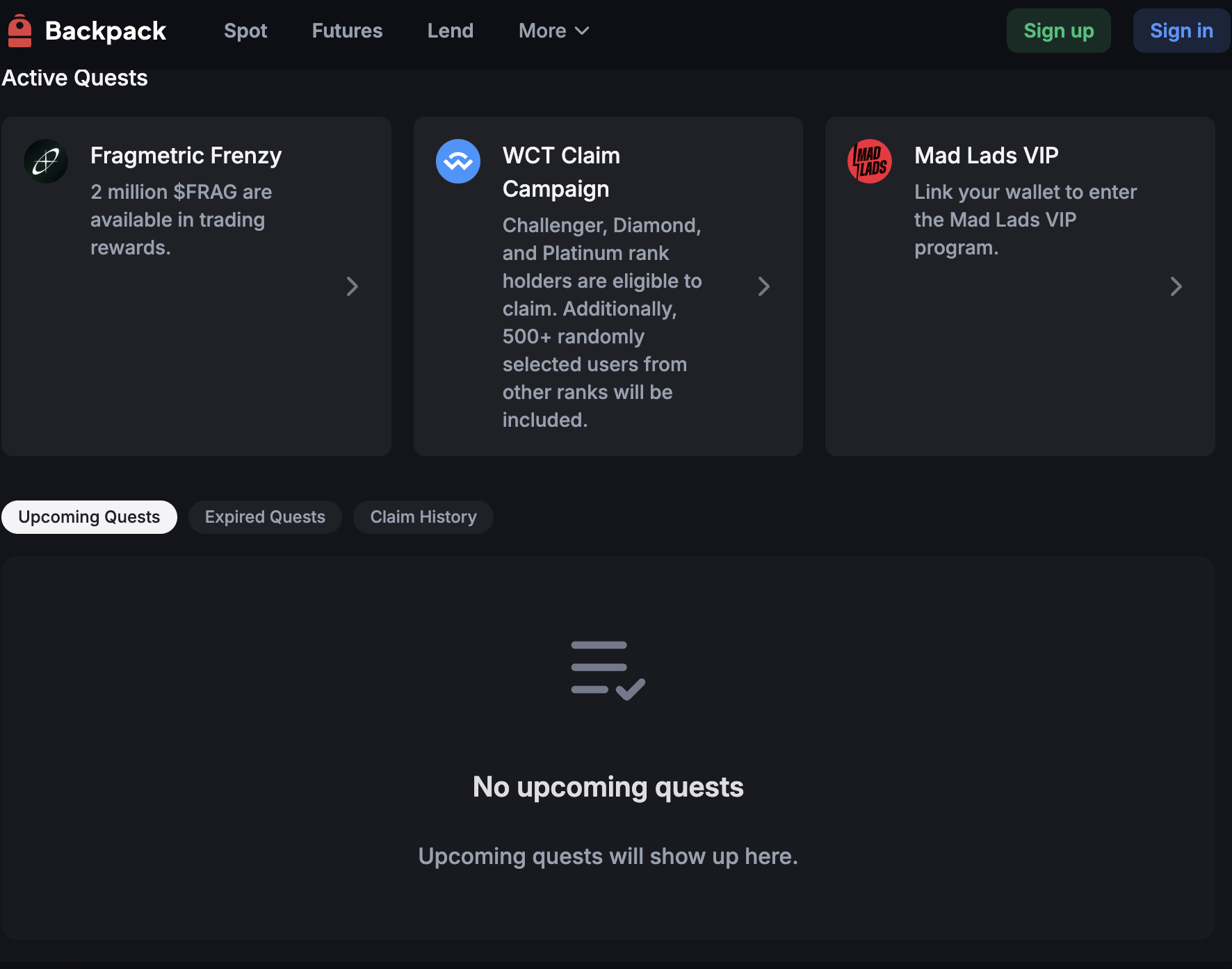The image size is (1232, 969).
Task: Click the Sign in button
Action: point(1182,31)
